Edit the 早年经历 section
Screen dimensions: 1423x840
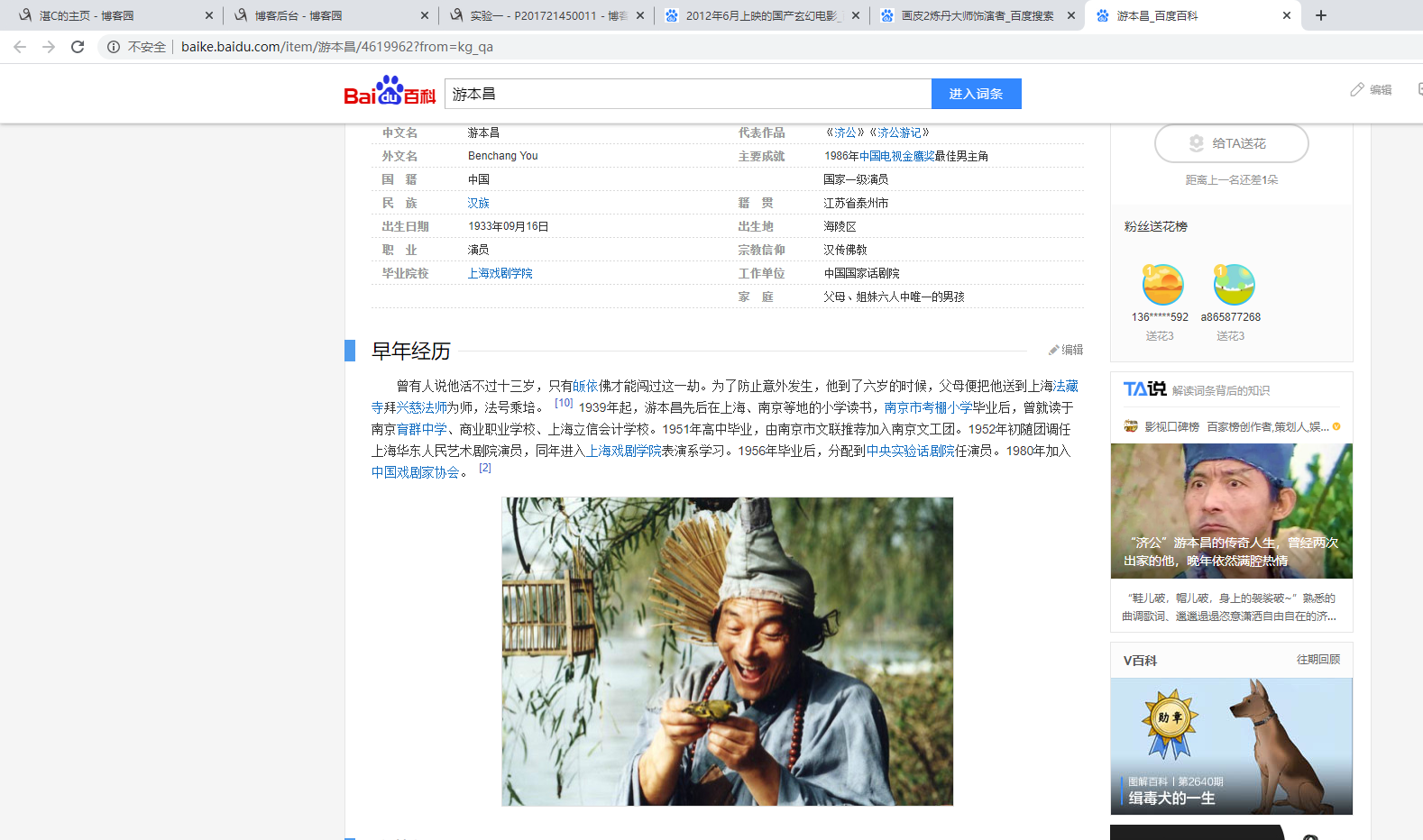click(x=1066, y=350)
